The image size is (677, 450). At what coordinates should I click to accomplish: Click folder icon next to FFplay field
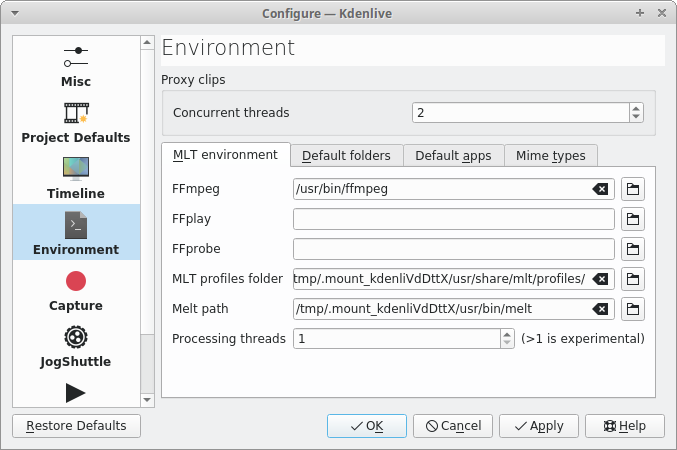tap(632, 219)
